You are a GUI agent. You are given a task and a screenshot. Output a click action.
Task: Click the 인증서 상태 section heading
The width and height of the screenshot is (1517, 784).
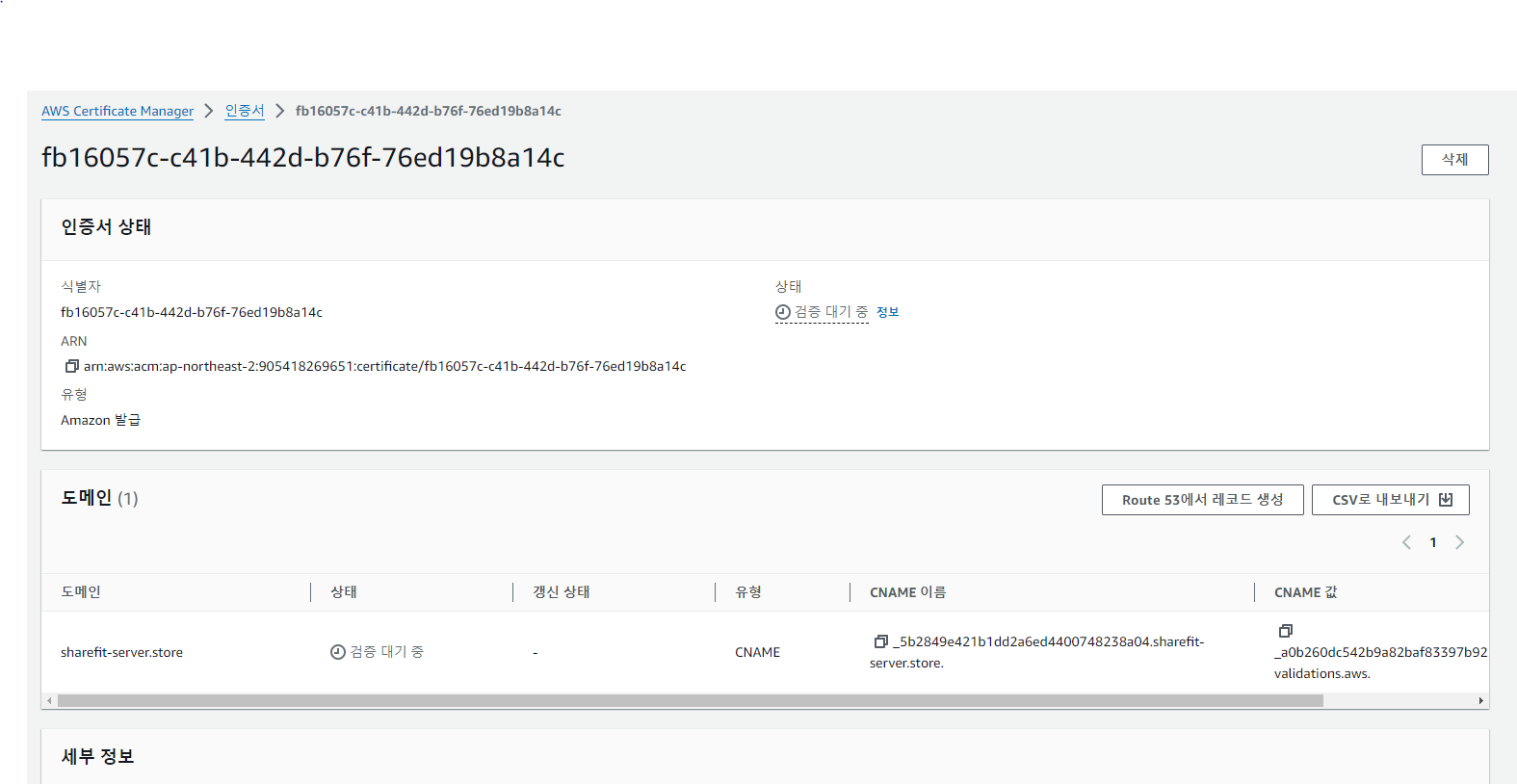click(x=106, y=227)
